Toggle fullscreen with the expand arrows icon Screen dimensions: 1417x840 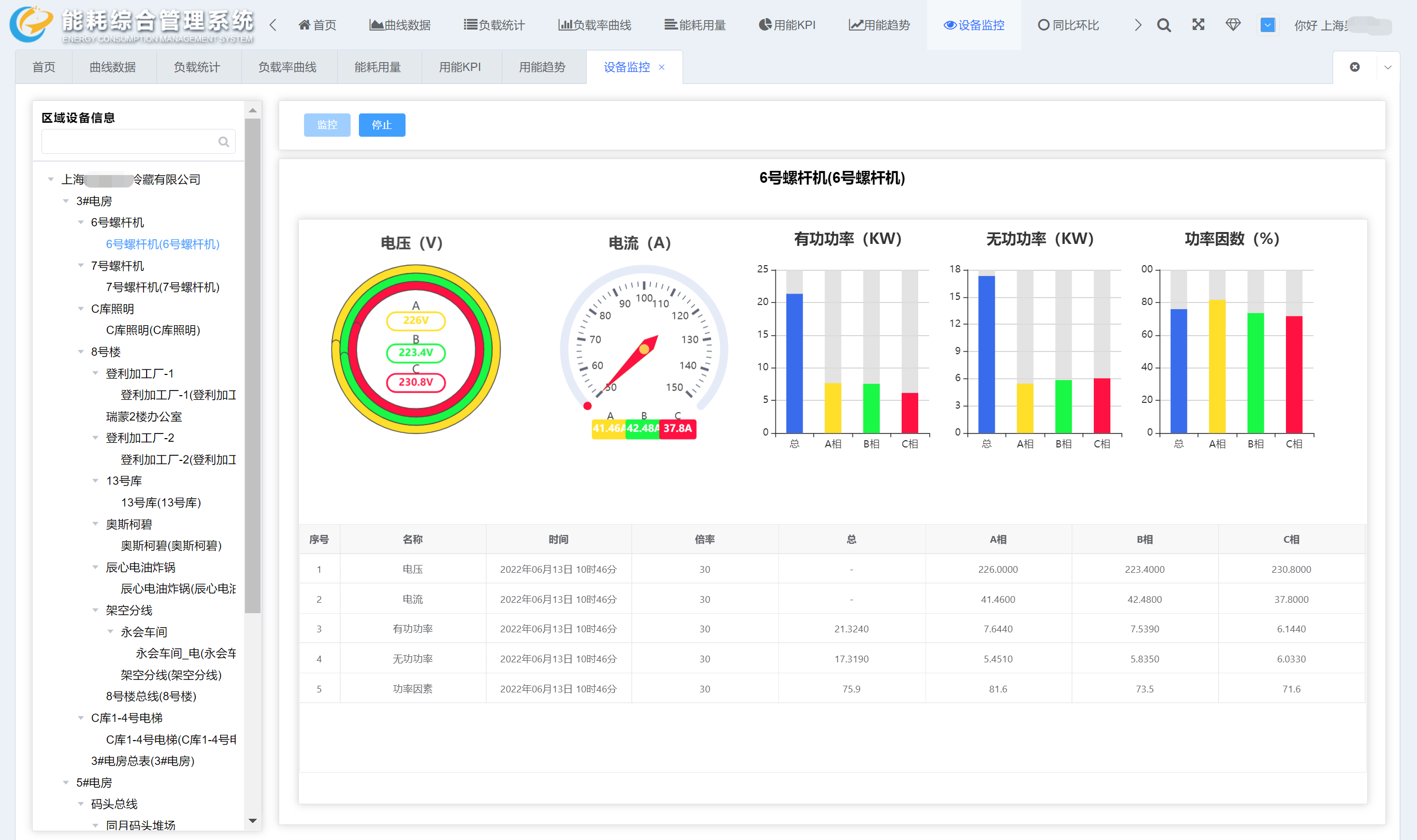point(1198,25)
